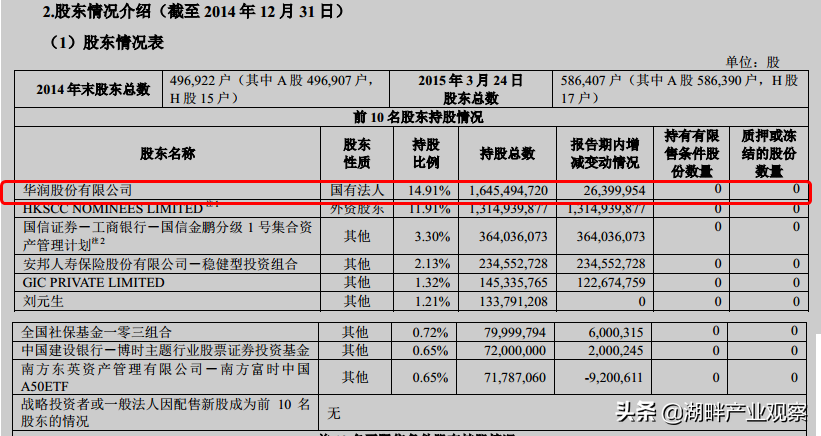Viewport: 821px width, 436px height.
Task: Select "全国社保基金一零三组合" shareholder name
Action: [x=96, y=332]
